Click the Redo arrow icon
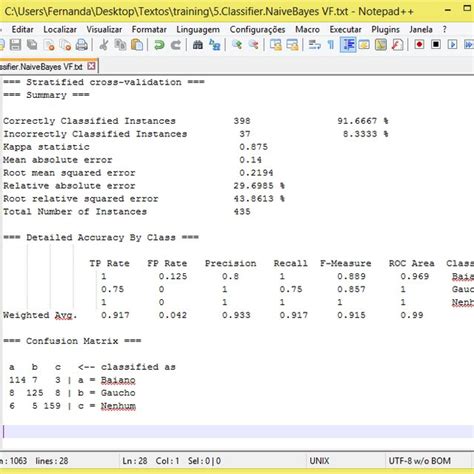The height and width of the screenshot is (474, 474). [176, 45]
